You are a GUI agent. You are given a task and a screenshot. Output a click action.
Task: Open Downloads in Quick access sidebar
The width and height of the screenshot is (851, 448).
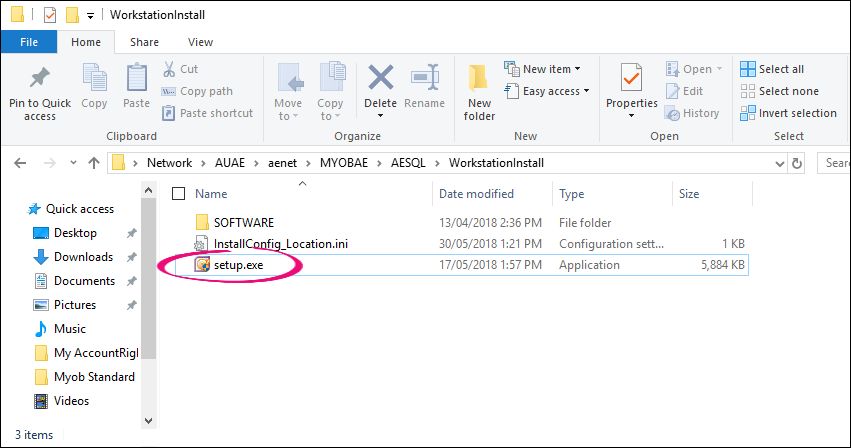83,257
